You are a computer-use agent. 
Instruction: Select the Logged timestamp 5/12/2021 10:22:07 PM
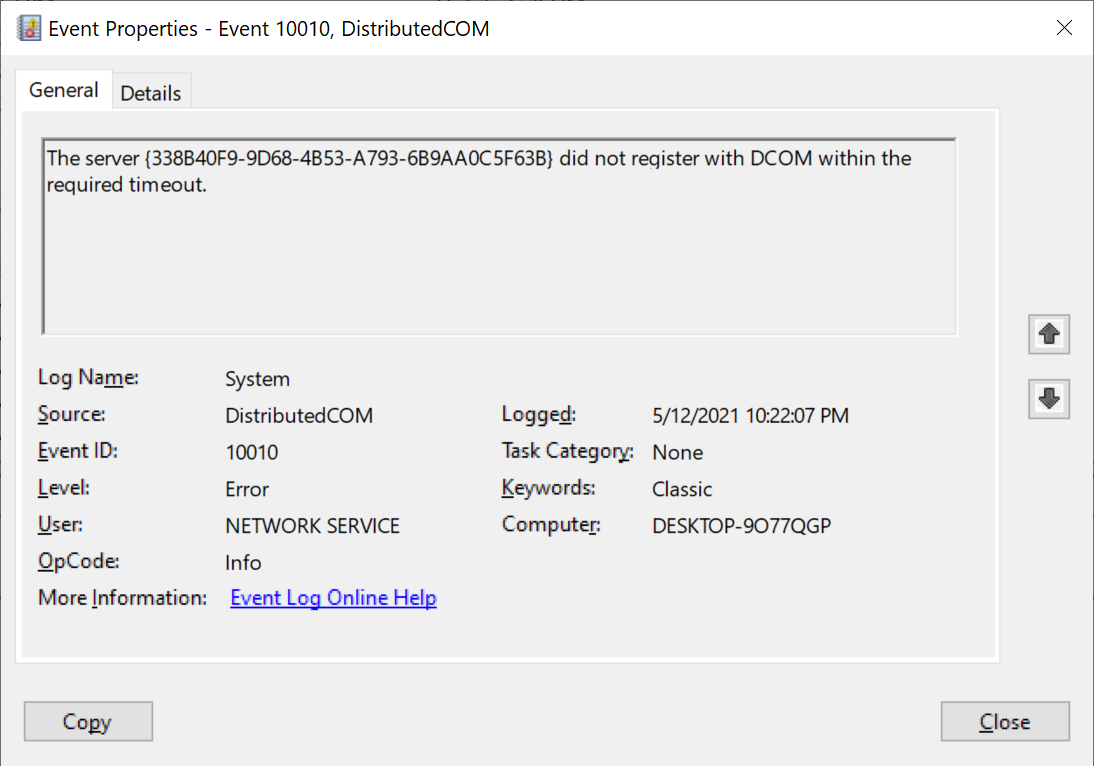point(750,416)
